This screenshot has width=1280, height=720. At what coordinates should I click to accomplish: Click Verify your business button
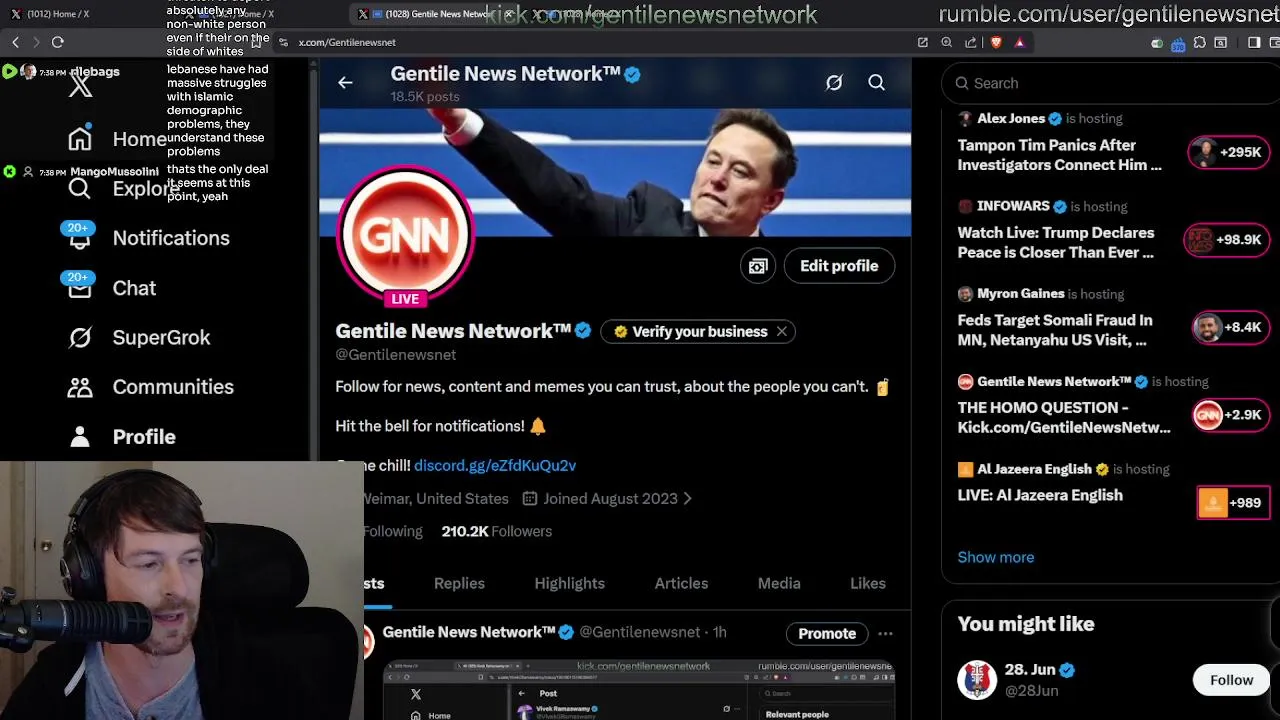pyautogui.click(x=690, y=331)
